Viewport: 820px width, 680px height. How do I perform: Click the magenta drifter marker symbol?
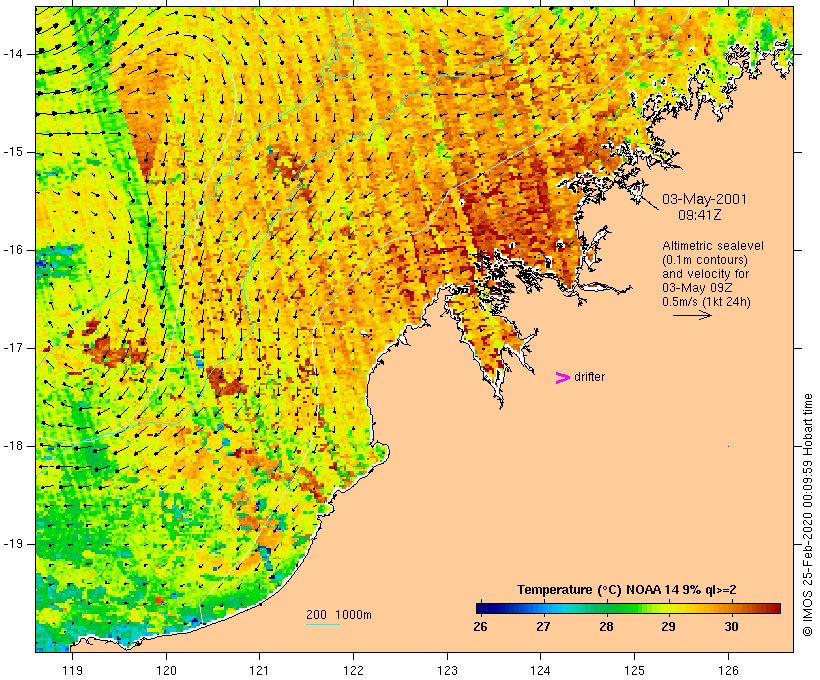click(x=563, y=378)
